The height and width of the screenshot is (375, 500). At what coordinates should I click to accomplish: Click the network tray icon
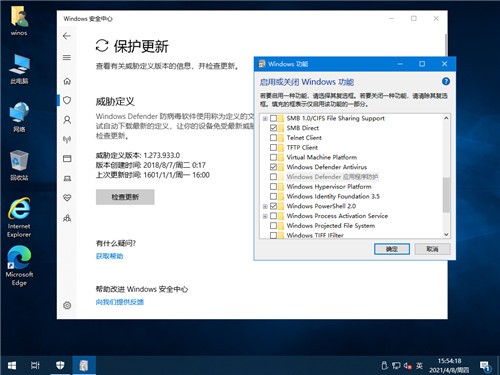pyautogui.click(x=396, y=366)
